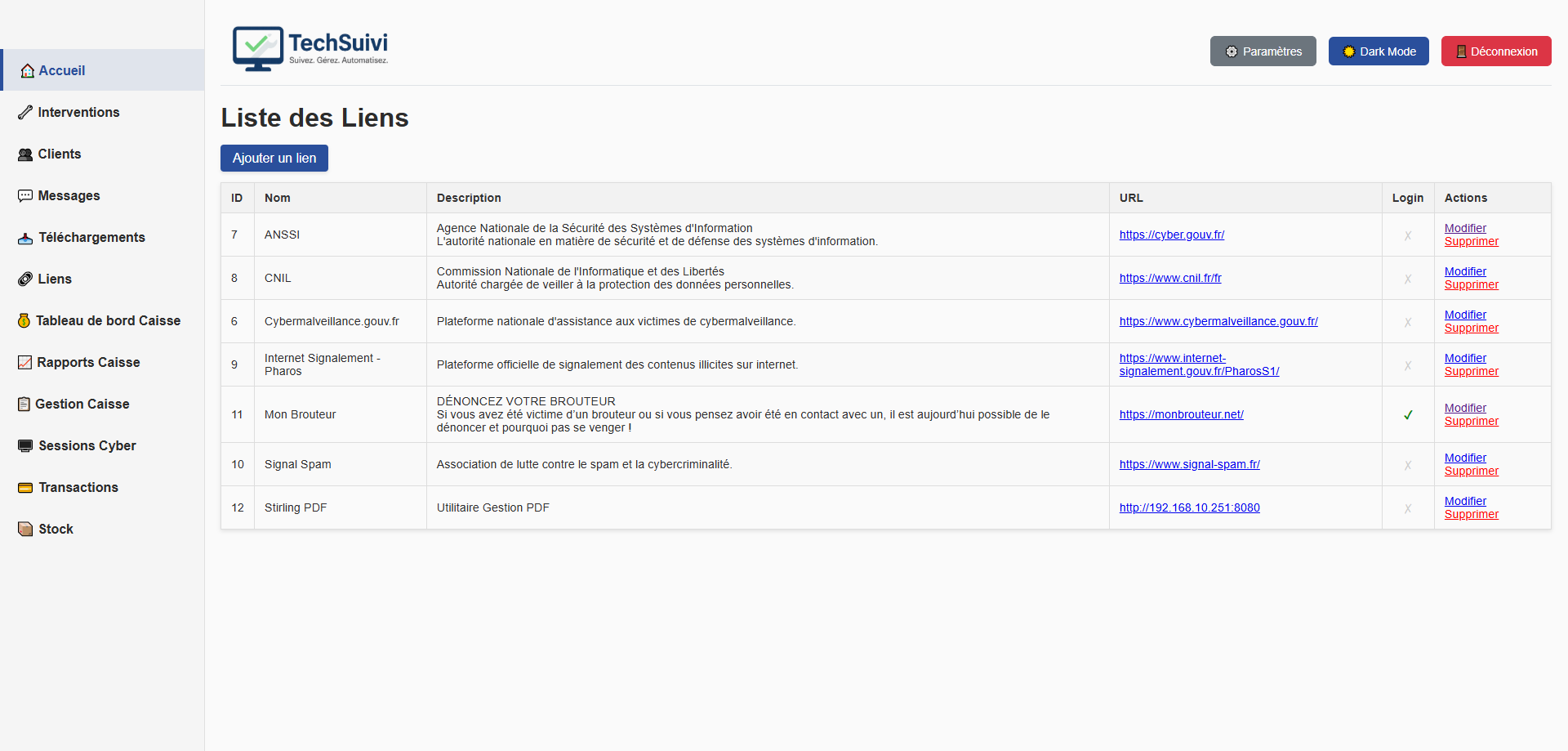This screenshot has width=1568, height=751.
Task: Open the Transactions section
Action: pos(78,487)
